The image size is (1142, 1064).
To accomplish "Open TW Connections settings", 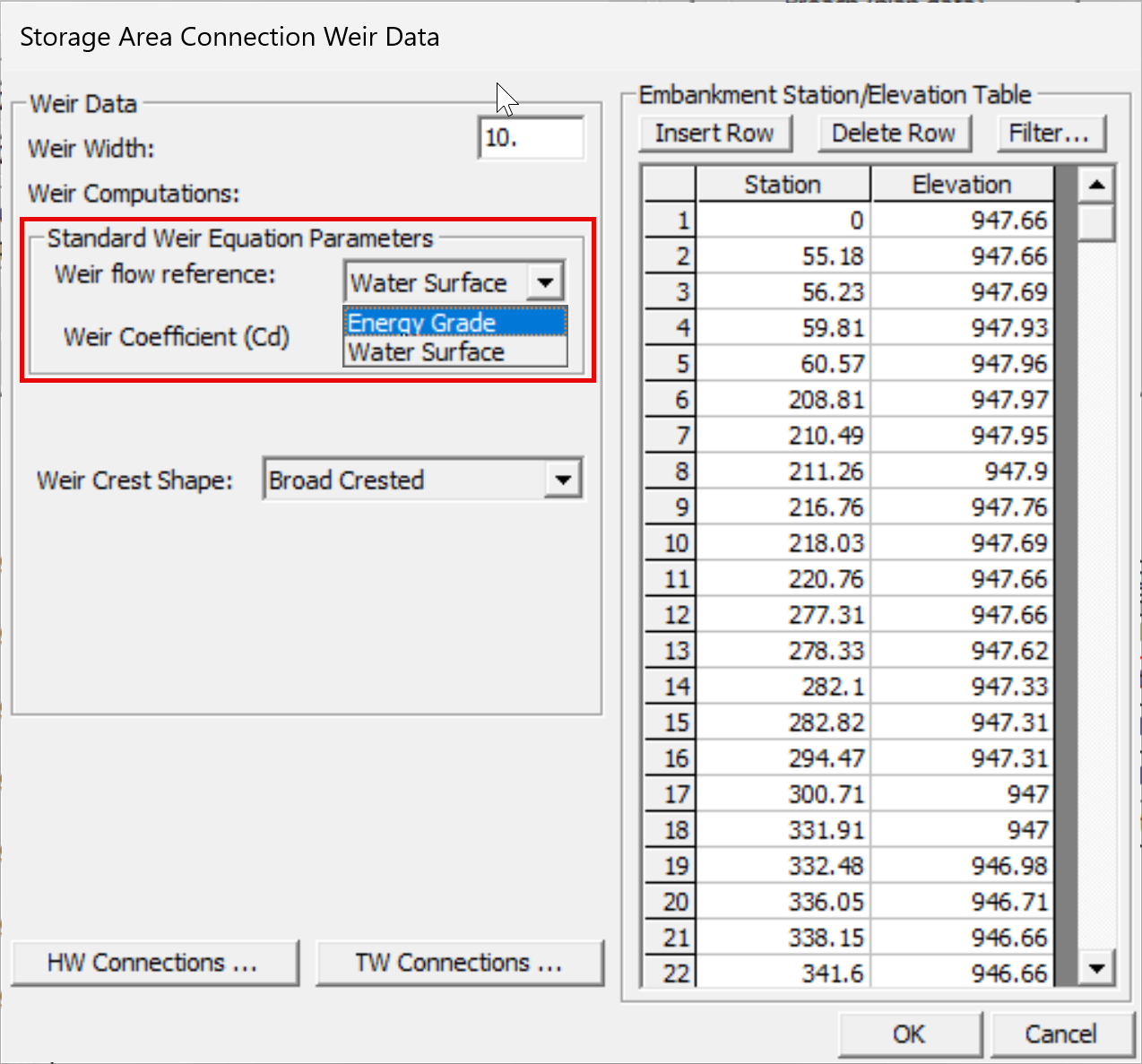I will point(460,963).
